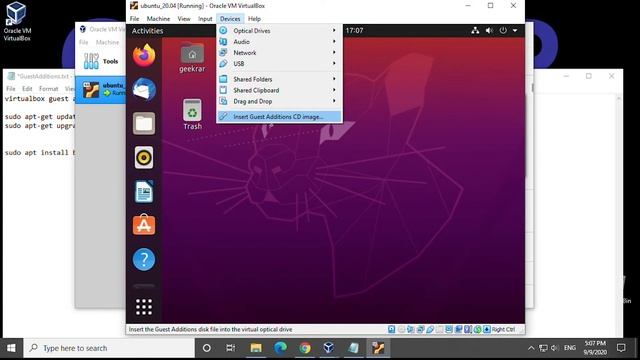Open Windows notification center icon
Viewport: 640px width, 360px height.
(x=621, y=348)
